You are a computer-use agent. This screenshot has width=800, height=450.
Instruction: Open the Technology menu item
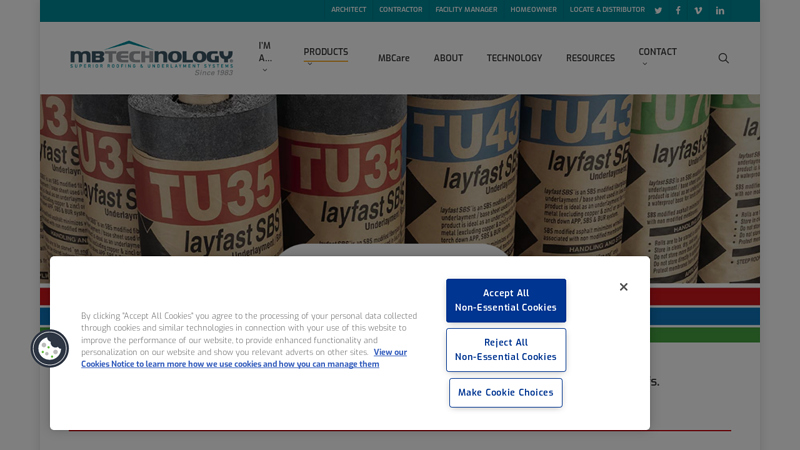tap(514, 58)
